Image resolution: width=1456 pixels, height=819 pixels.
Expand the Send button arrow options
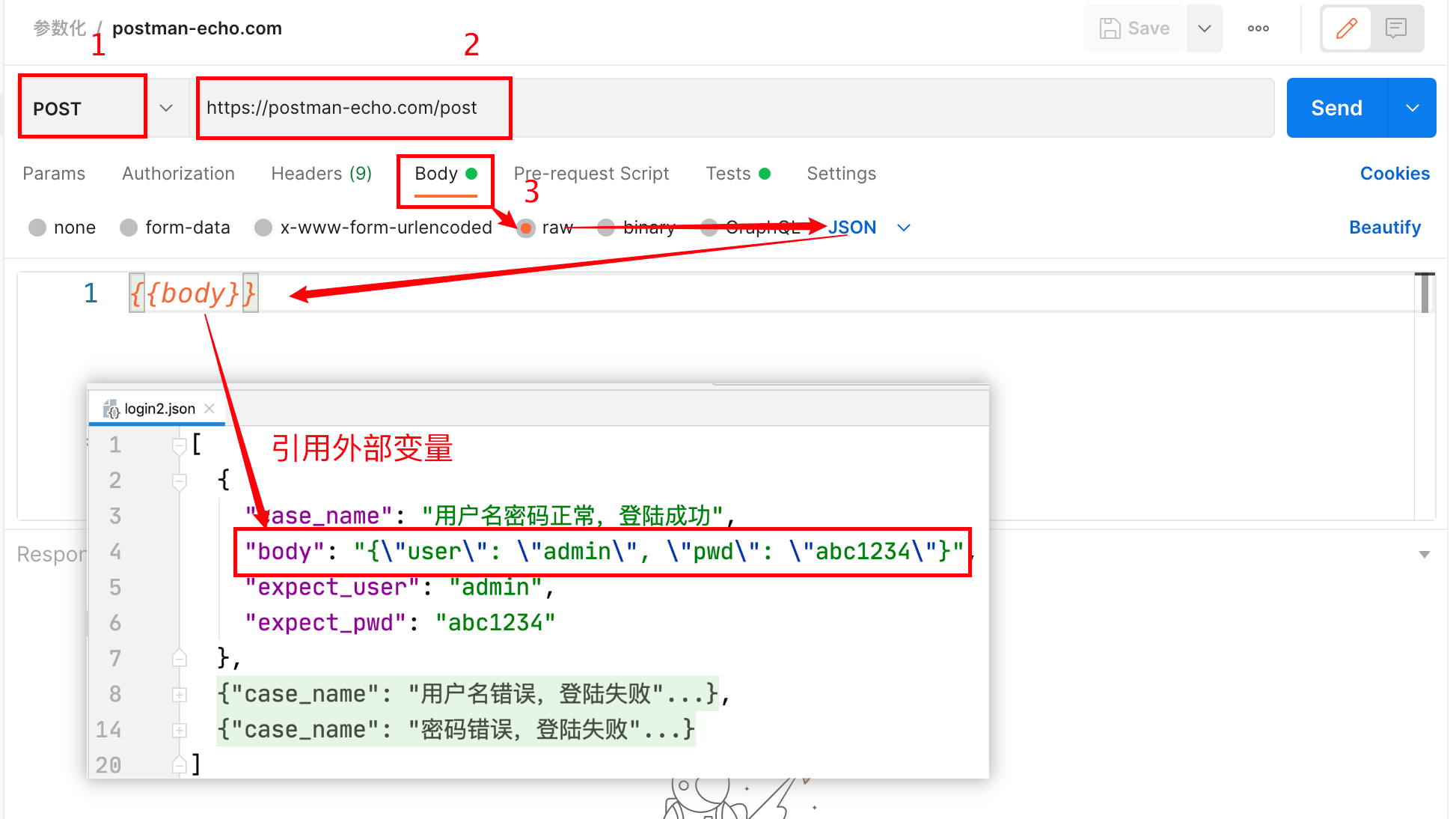coord(1412,108)
